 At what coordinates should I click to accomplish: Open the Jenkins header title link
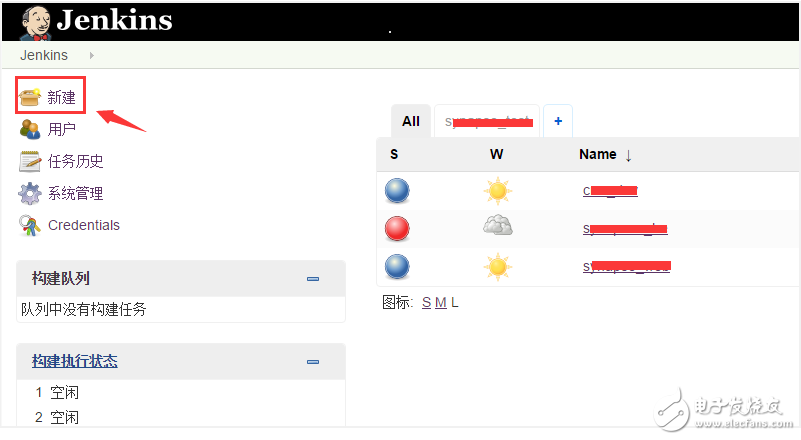click(114, 20)
